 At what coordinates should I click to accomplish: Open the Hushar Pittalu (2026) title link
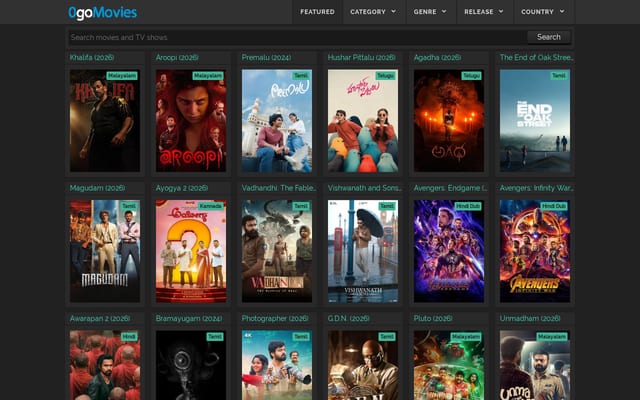(x=362, y=58)
